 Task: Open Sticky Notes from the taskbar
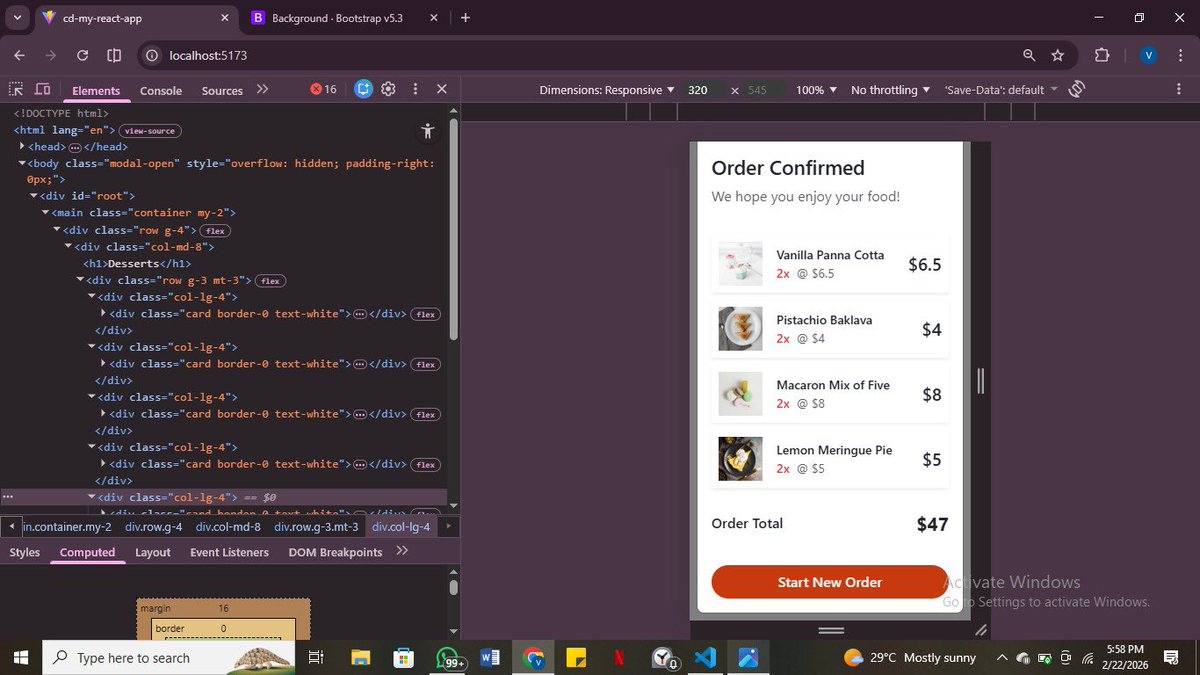click(x=575, y=658)
